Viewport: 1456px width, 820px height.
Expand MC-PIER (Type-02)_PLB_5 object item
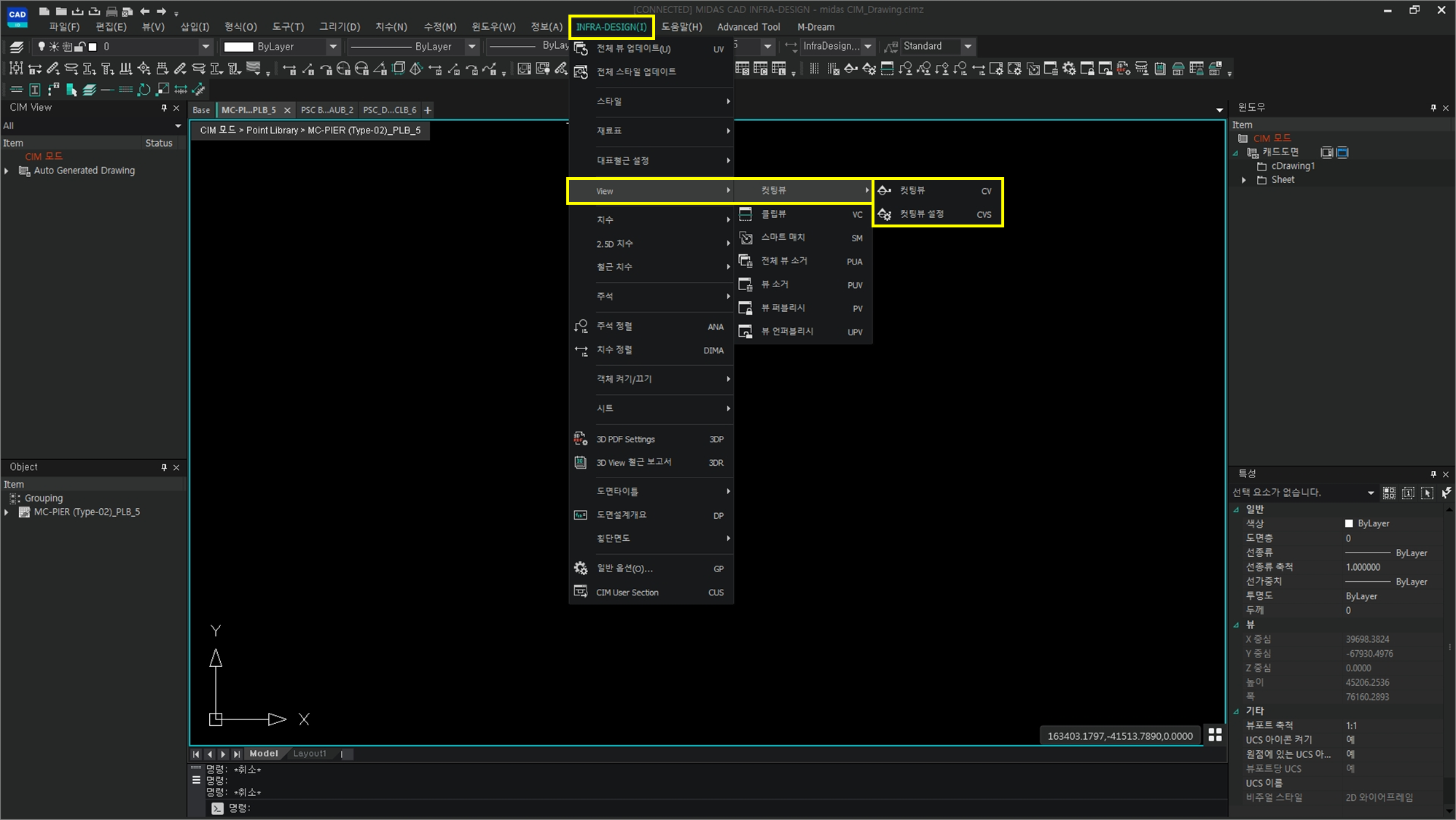point(7,512)
